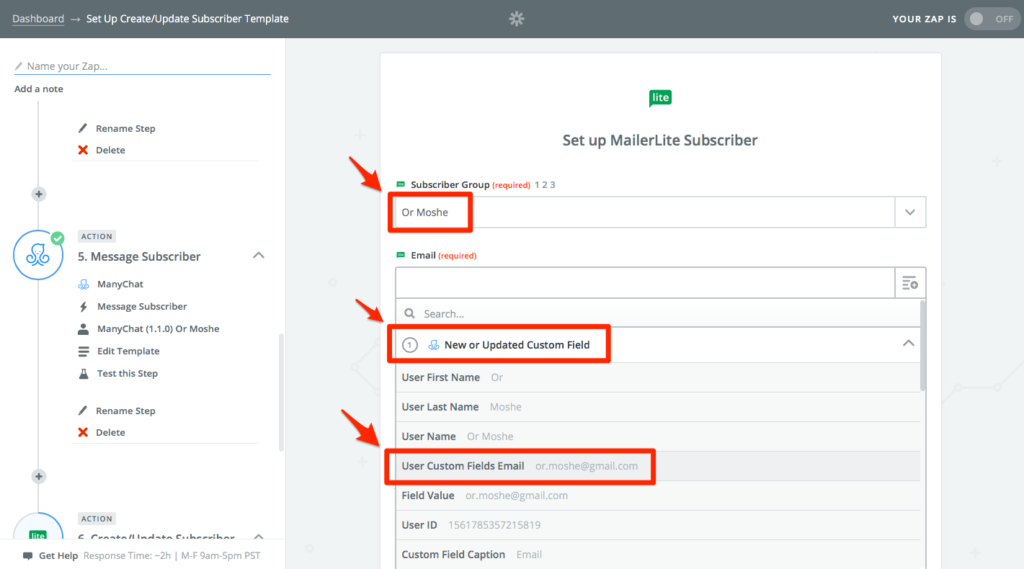The image size is (1024, 569).
Task: Click lower Delete under step 5
Action: tap(110, 432)
